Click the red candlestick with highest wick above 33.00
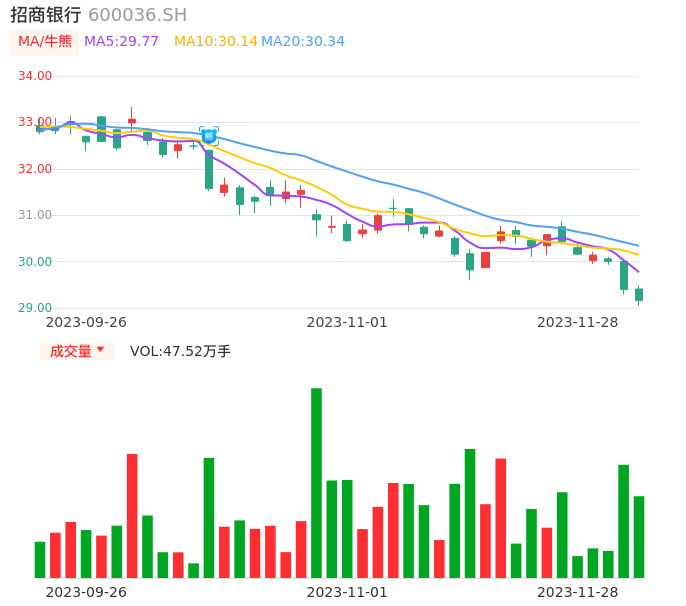Viewport: 686px width, 606px height. (x=132, y=119)
